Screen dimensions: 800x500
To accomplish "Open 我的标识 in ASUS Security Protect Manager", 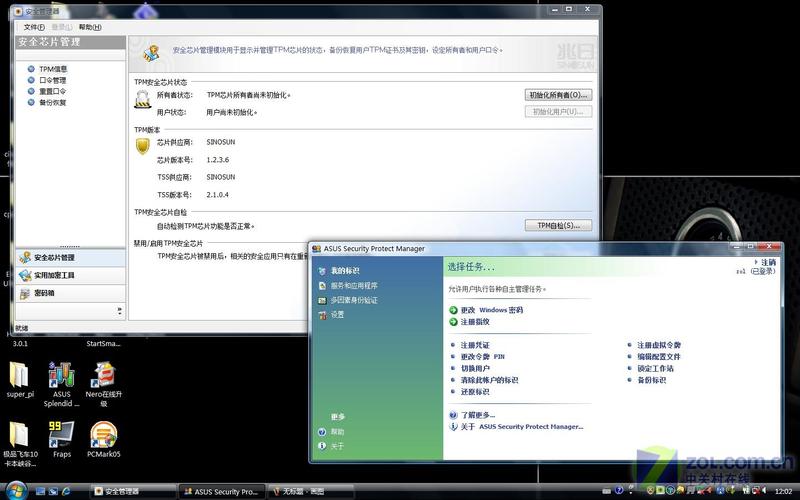I will (x=345, y=271).
